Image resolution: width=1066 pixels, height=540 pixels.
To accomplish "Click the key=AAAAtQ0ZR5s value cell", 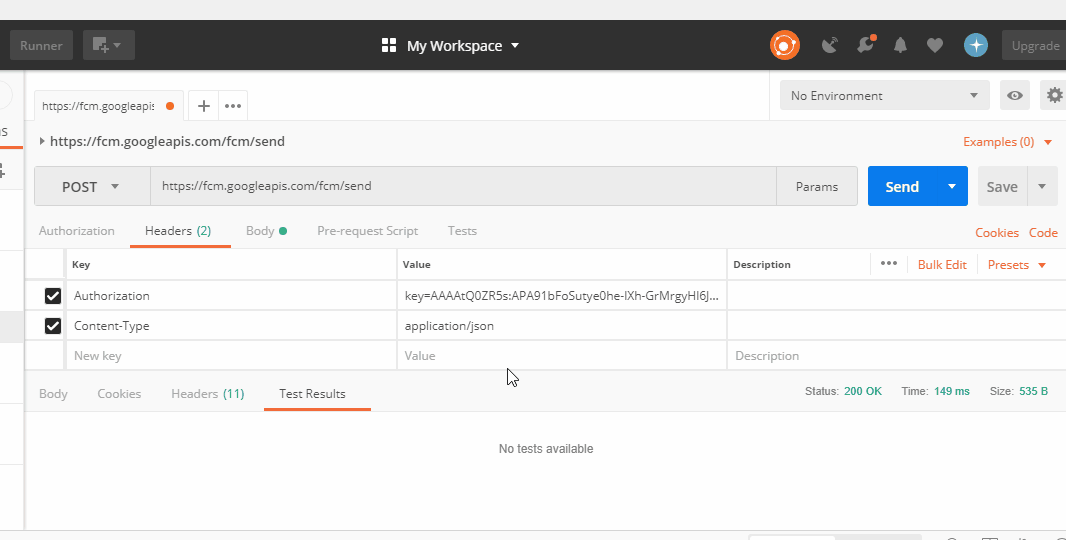I will pos(562,296).
